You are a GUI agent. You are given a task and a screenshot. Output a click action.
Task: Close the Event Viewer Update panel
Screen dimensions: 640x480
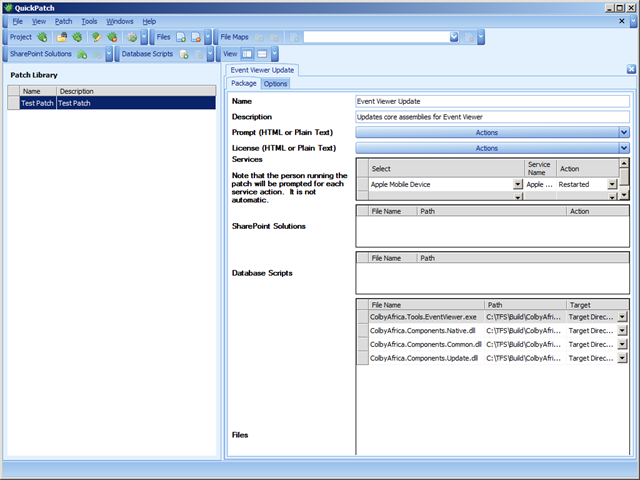click(631, 70)
